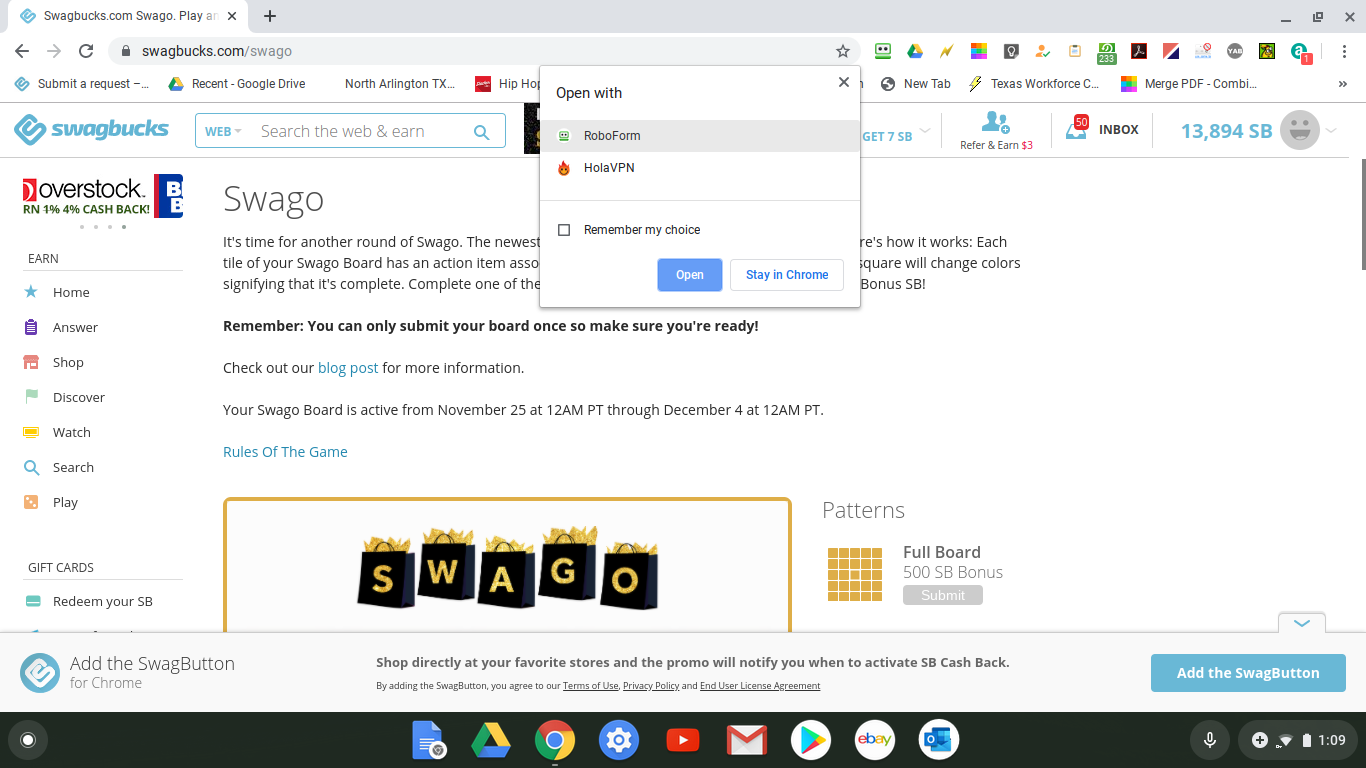
Task: Open Play in the Earn sidebar
Action: point(65,502)
